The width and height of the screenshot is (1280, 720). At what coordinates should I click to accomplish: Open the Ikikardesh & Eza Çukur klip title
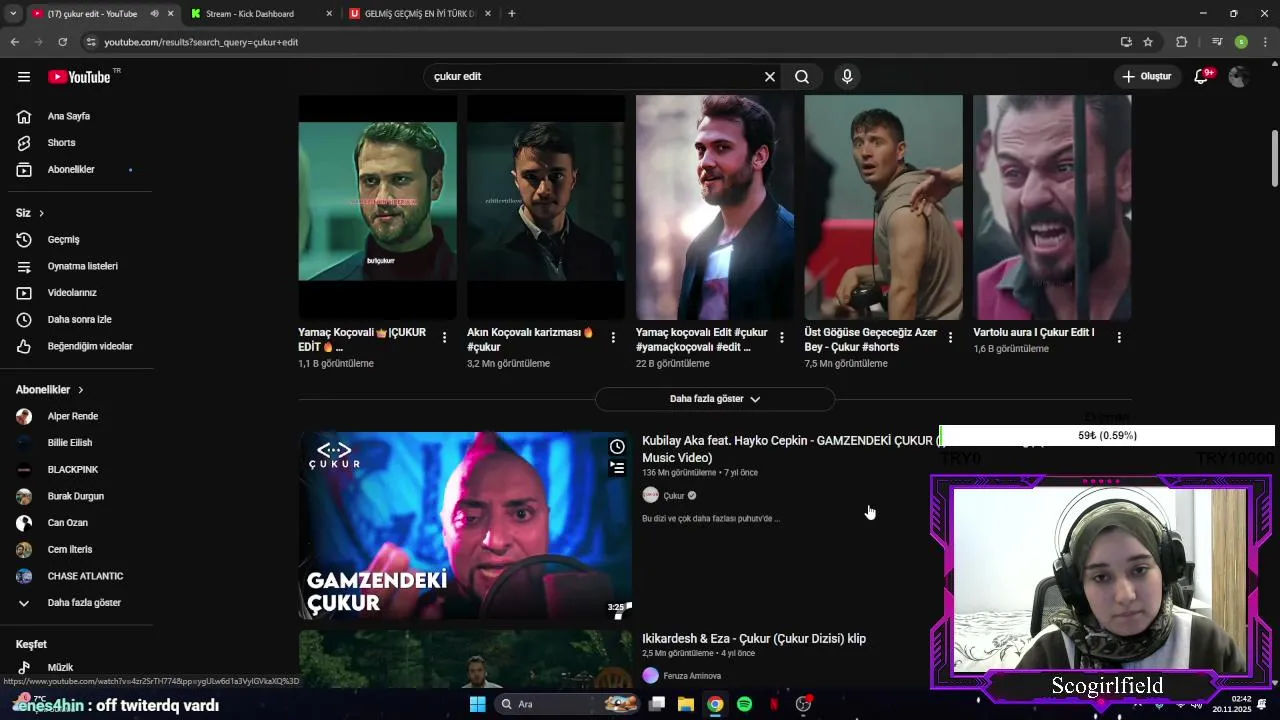click(754, 638)
